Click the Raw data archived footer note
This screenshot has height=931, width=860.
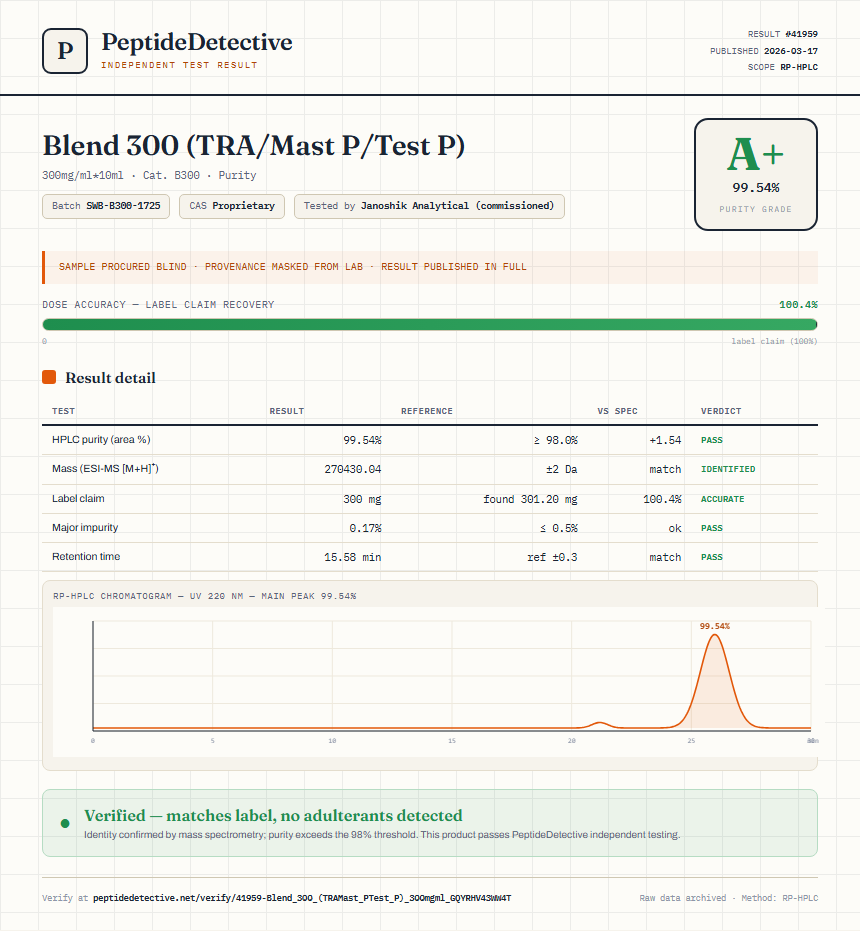click(x=729, y=898)
